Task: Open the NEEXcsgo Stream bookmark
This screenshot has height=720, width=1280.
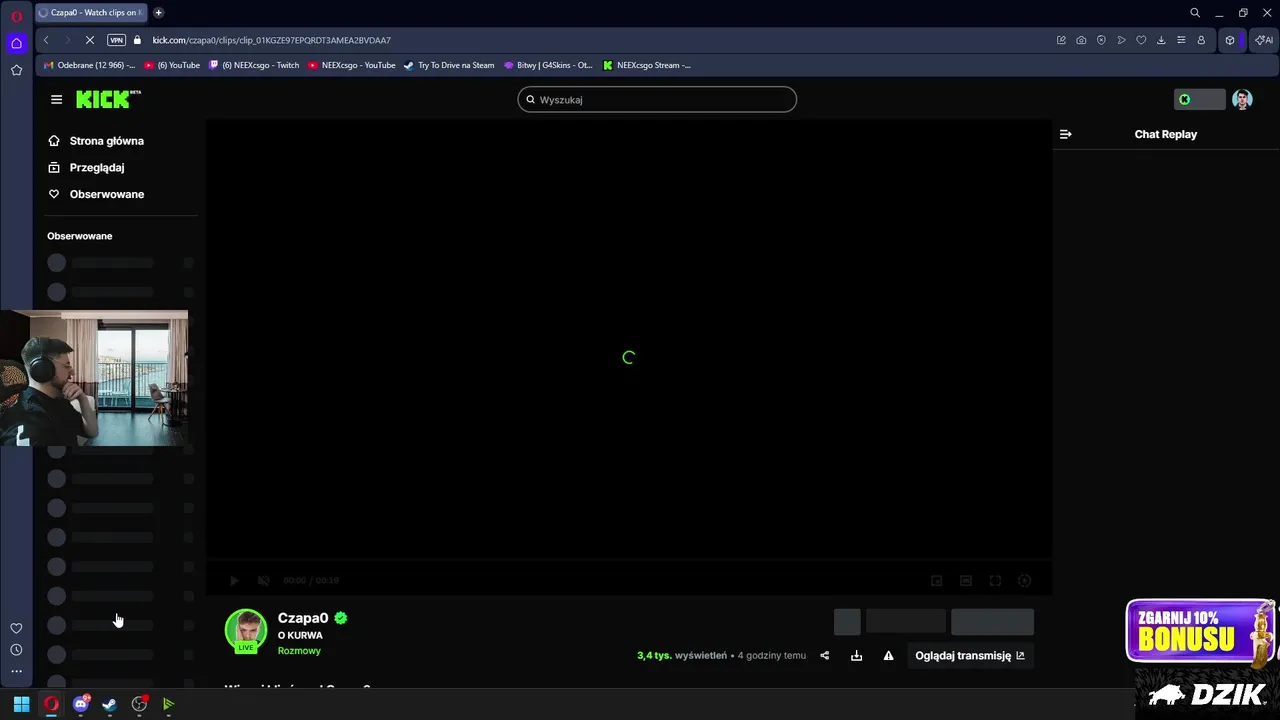Action: 647,65
